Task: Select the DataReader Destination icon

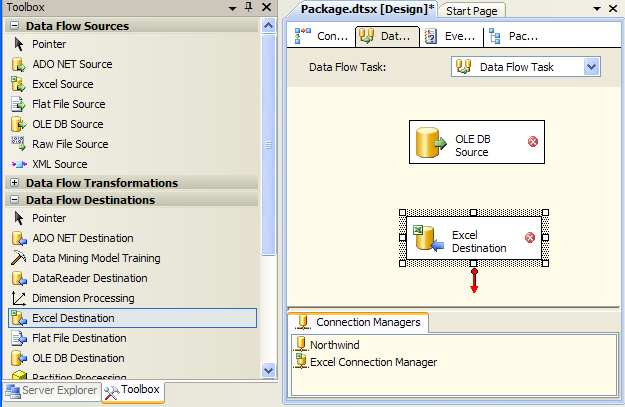Action: pos(19,278)
